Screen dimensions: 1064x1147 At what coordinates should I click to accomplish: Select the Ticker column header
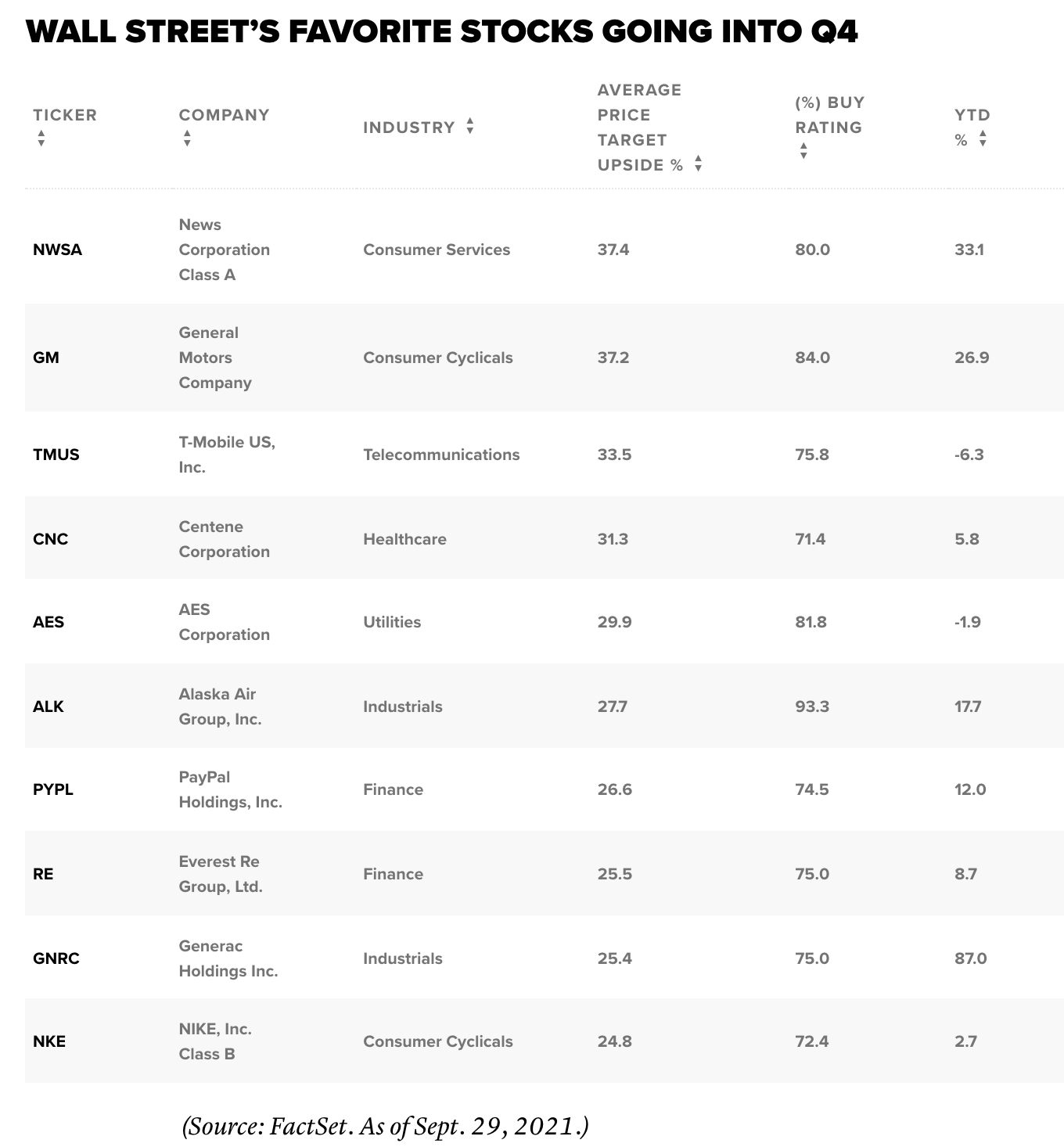pos(65,115)
